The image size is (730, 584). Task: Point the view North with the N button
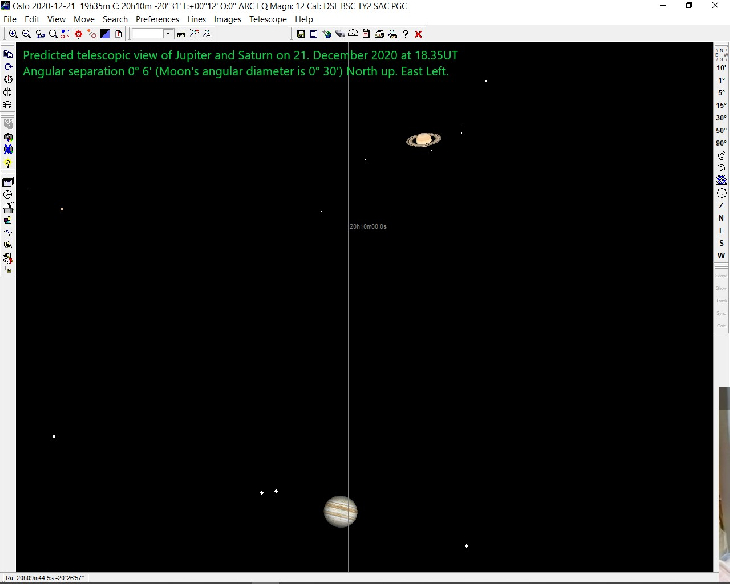point(721,217)
